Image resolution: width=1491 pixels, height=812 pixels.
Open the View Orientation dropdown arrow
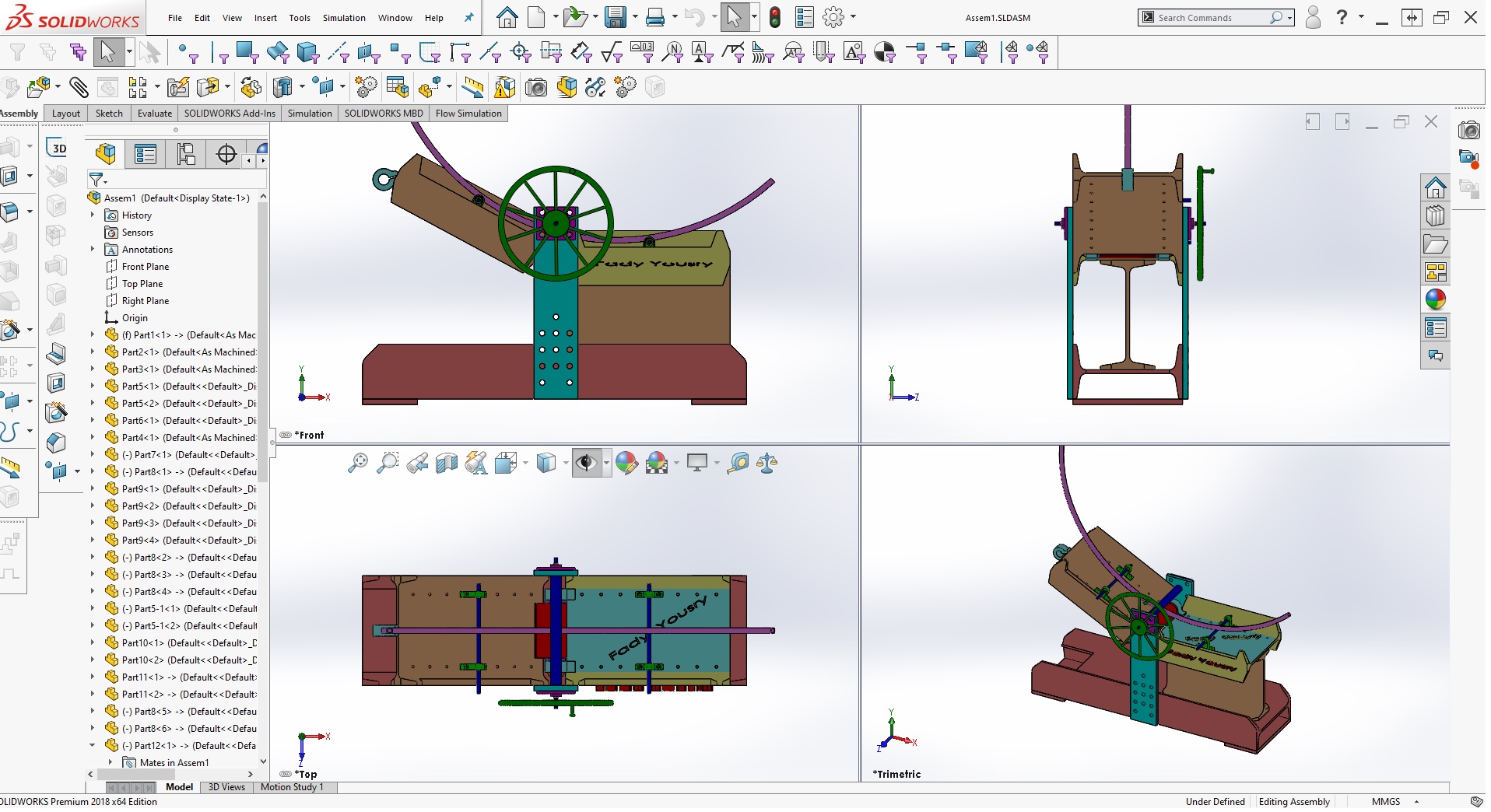526,463
